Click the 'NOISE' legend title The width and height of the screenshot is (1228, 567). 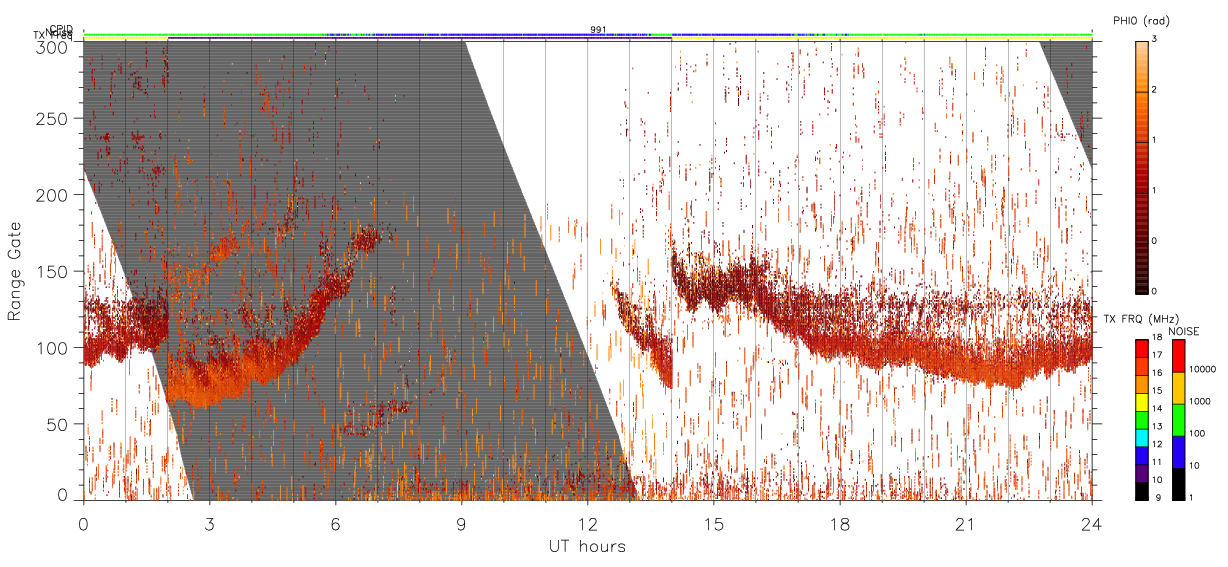coord(1184,330)
